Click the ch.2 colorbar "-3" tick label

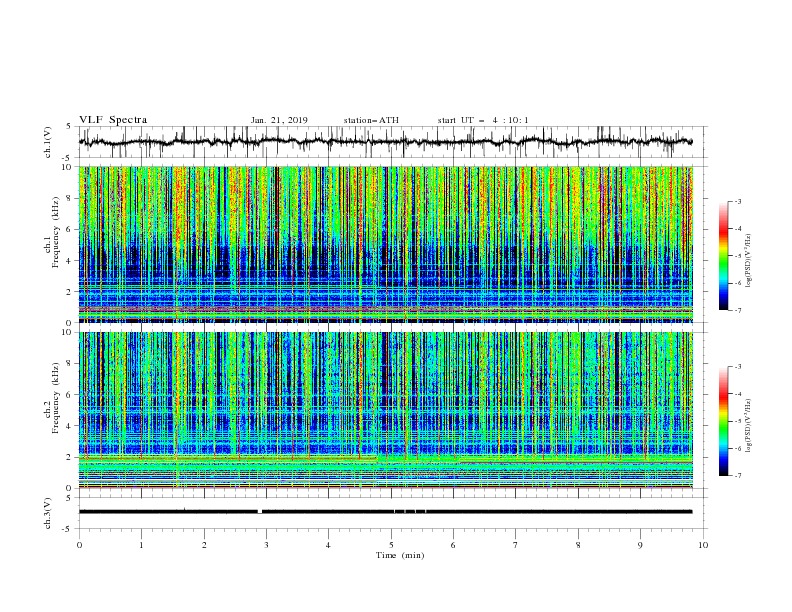pyautogui.click(x=738, y=367)
